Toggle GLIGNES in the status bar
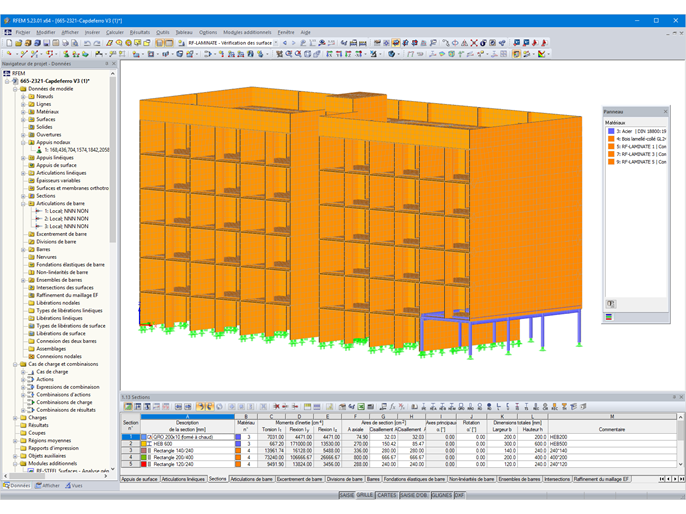The image size is (686, 514). [441, 495]
